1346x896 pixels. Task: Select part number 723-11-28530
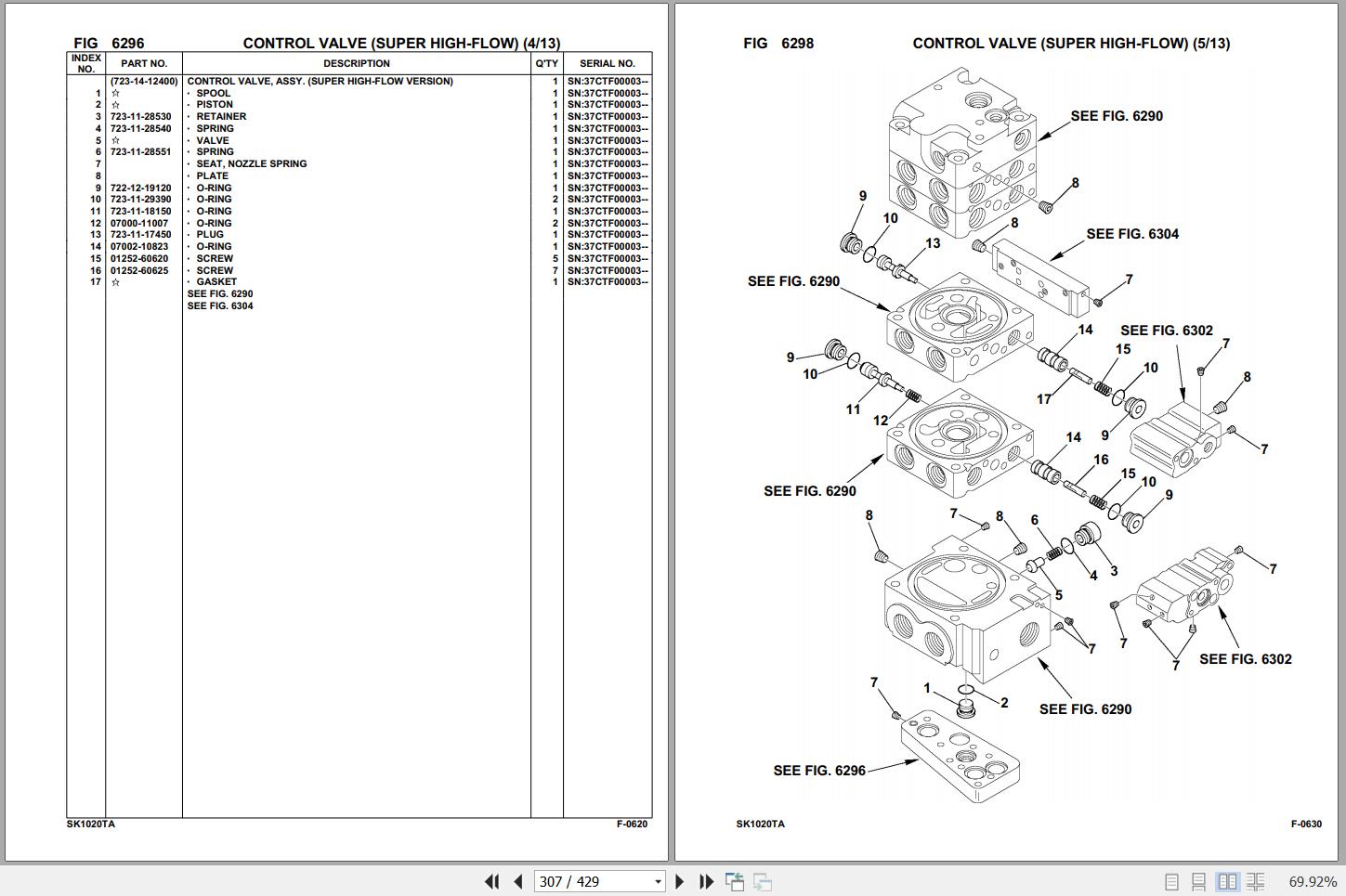click(x=141, y=117)
